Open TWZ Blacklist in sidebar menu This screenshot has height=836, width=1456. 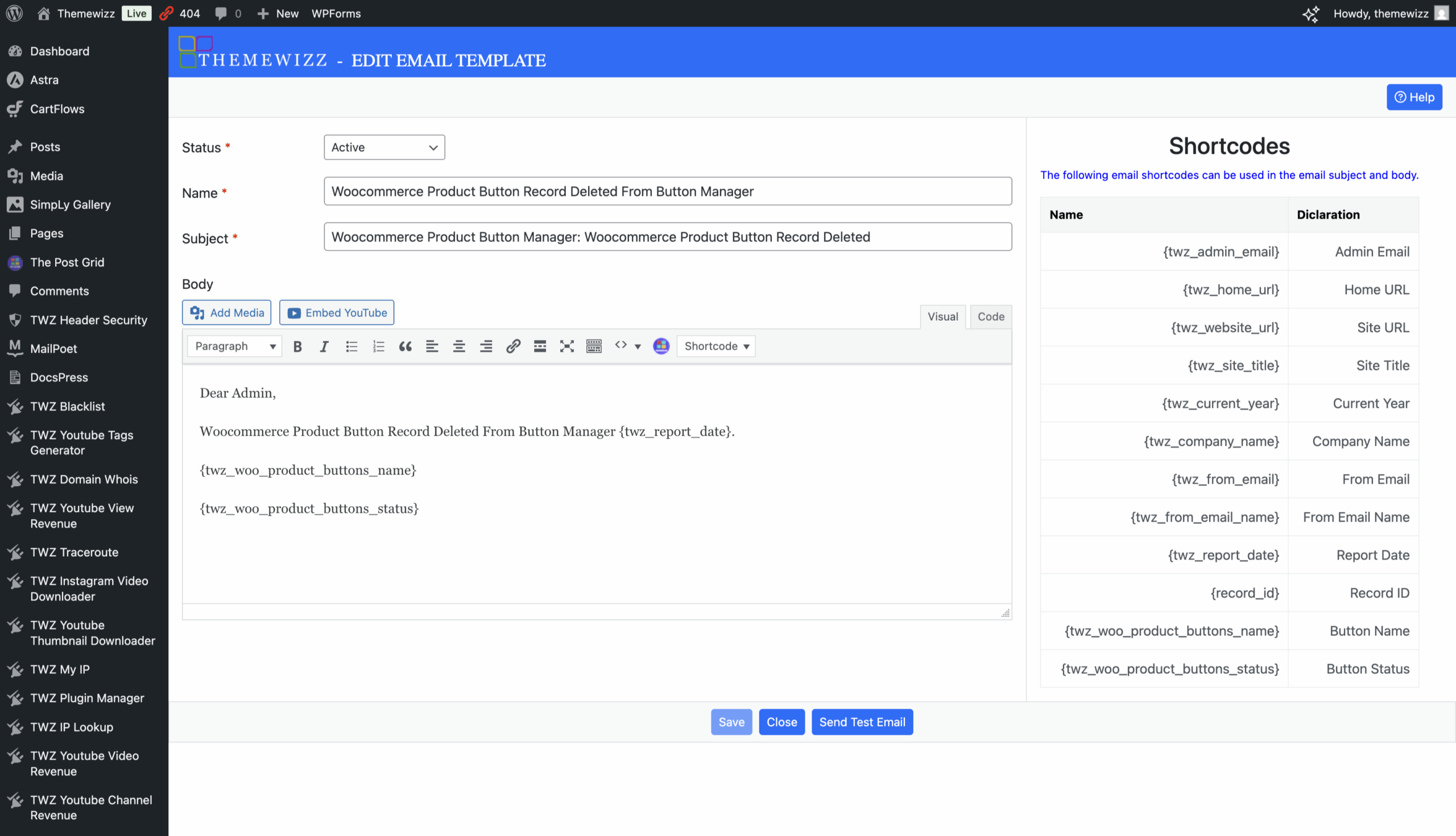68,407
